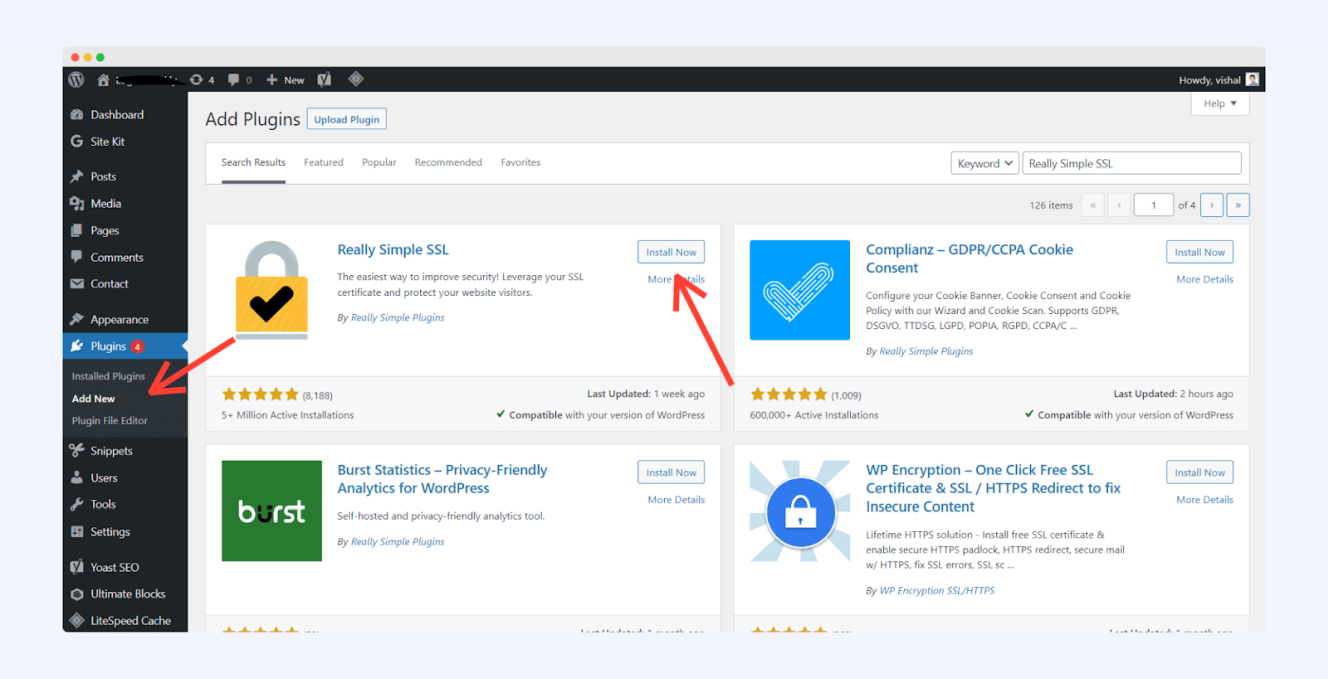Open the Complianz GDPR/CCPA Cookie Consent title
This screenshot has width=1328, height=679.
click(x=970, y=259)
